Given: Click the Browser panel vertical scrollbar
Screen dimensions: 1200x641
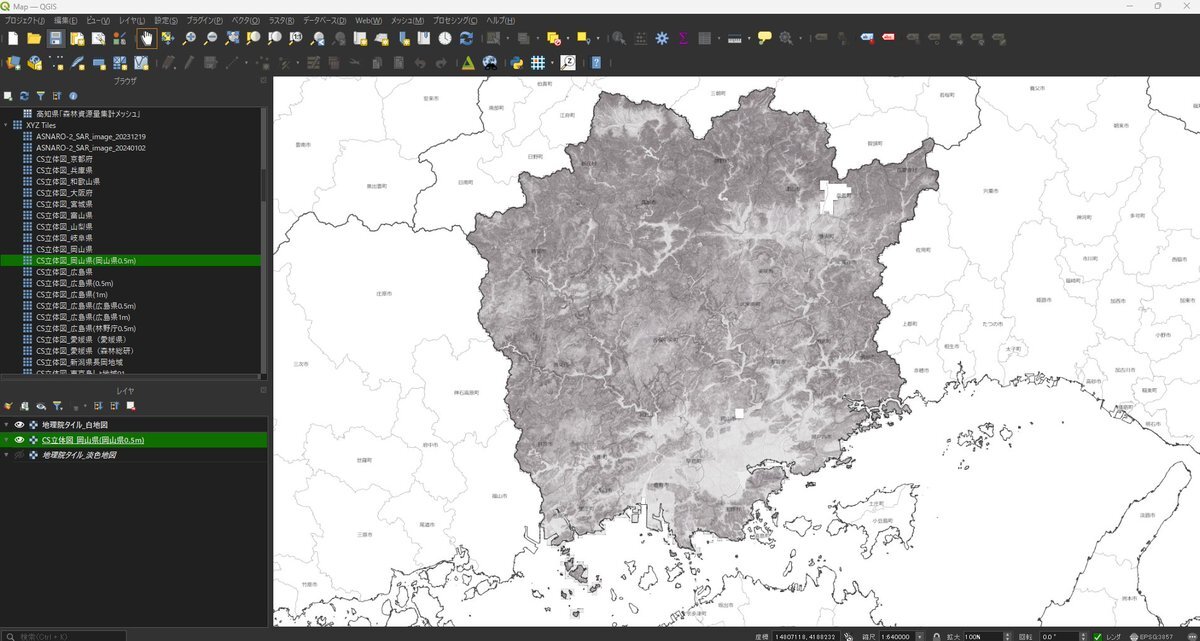Looking at the screenshot, I should (264, 240).
